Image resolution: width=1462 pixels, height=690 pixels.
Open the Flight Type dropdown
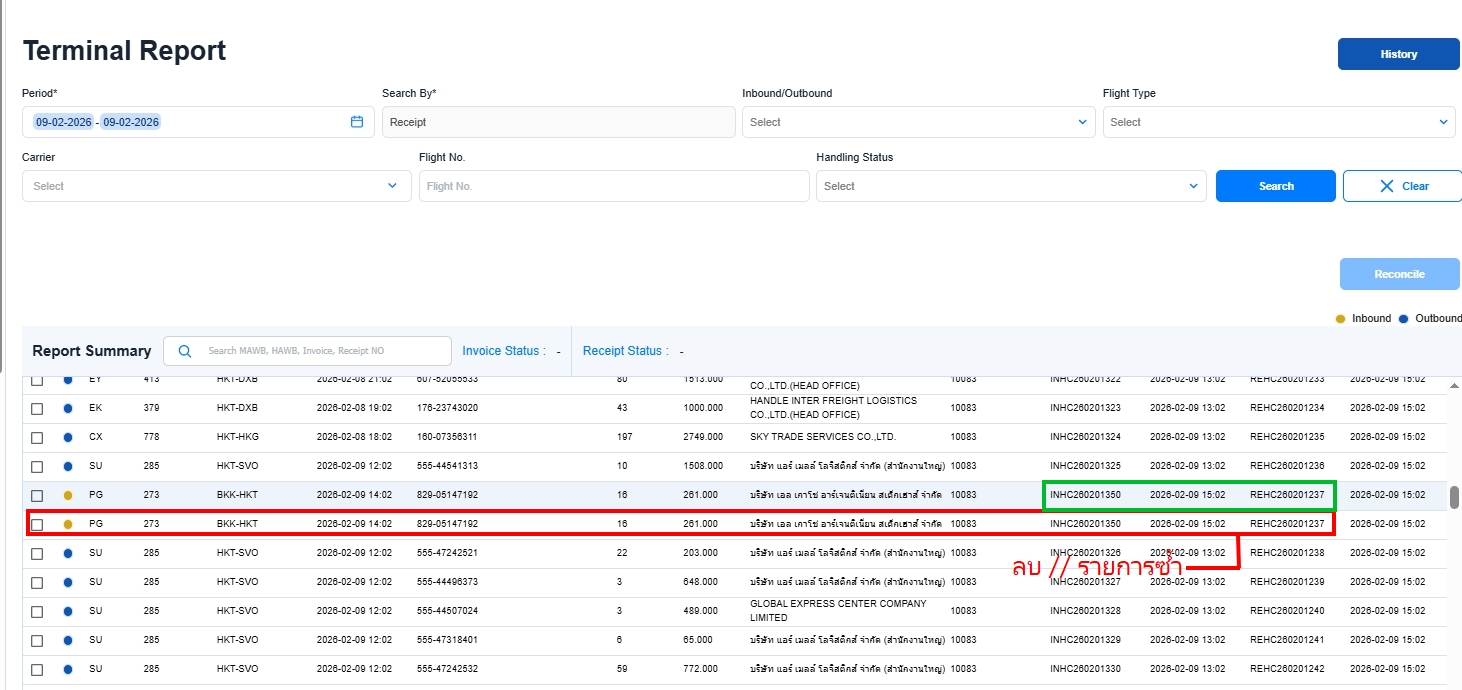(x=1443, y=122)
